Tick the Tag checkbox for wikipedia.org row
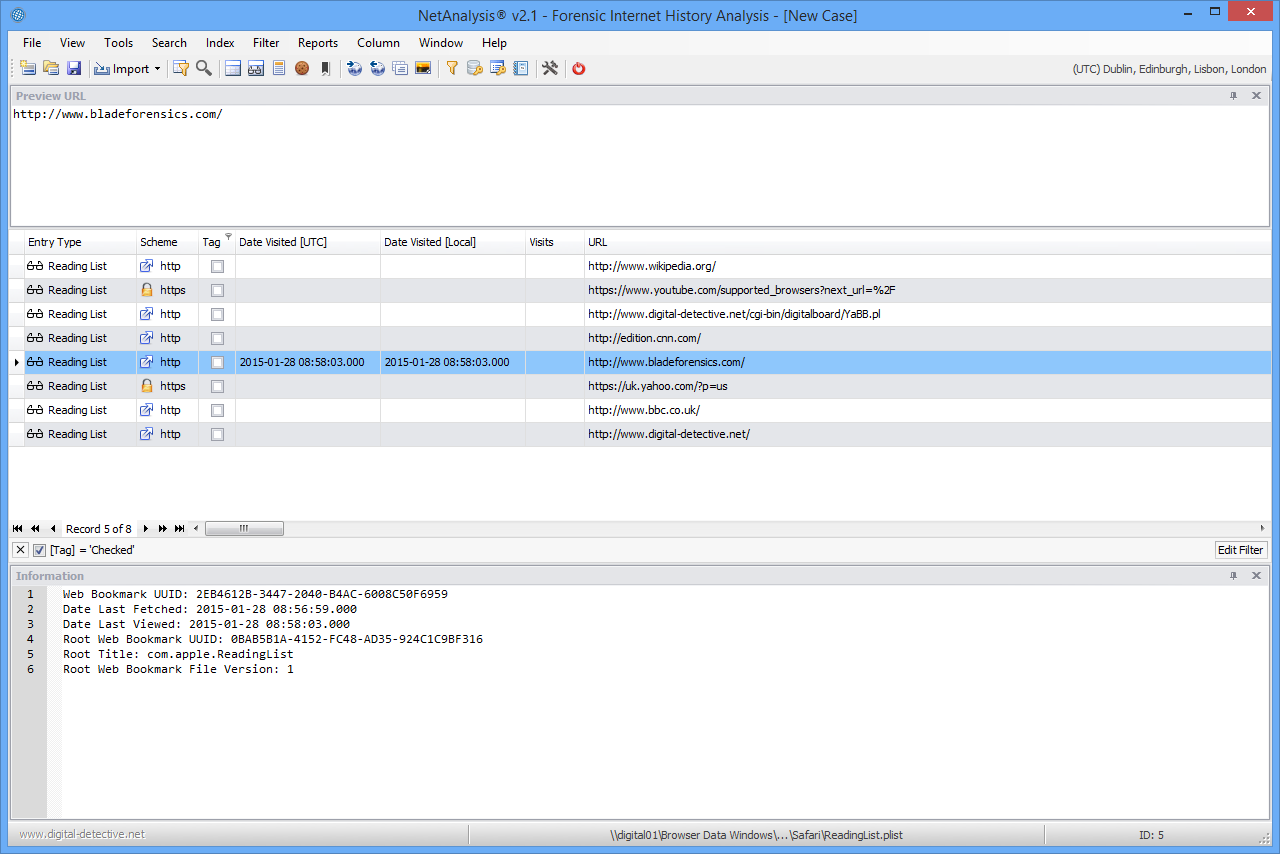1280x854 pixels. 217,266
